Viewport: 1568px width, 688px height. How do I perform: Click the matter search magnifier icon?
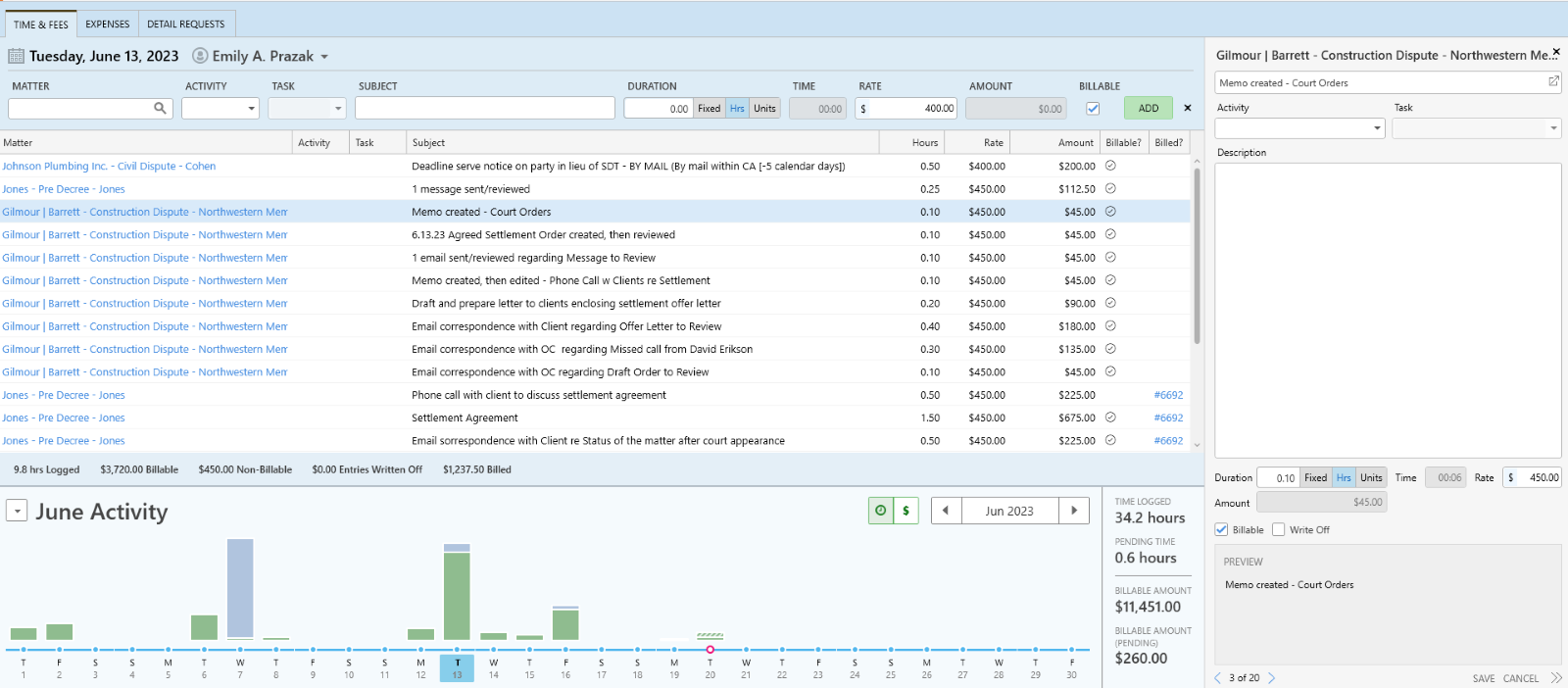click(160, 109)
